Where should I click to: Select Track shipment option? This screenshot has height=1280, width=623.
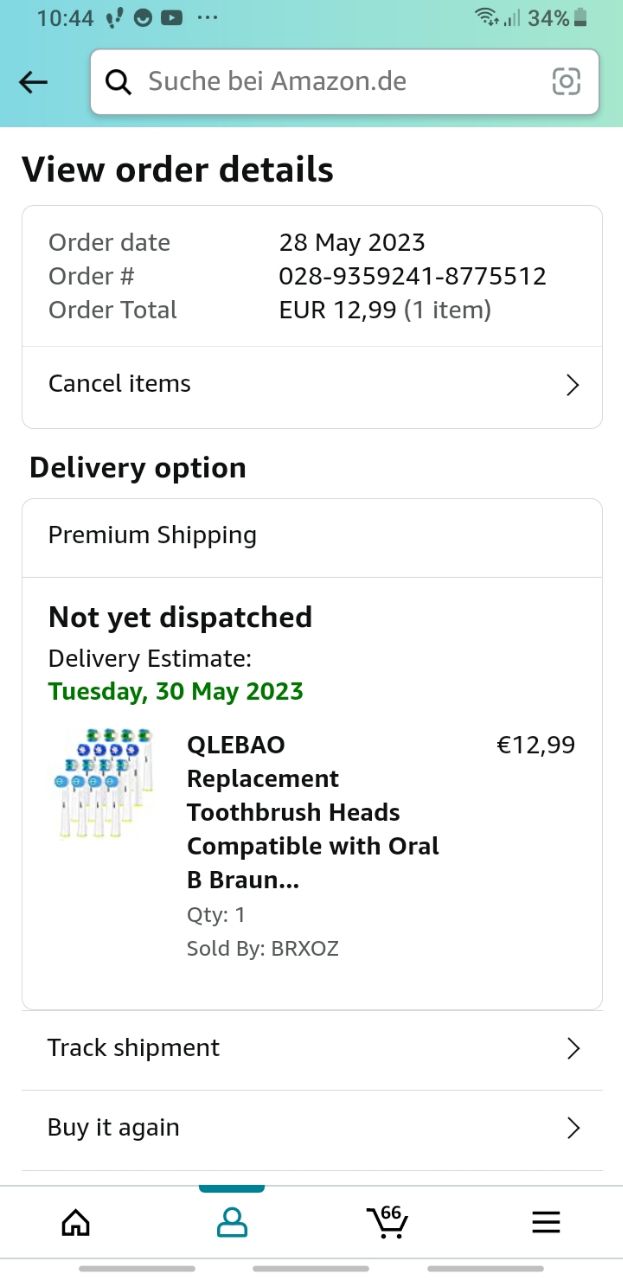click(x=134, y=1048)
